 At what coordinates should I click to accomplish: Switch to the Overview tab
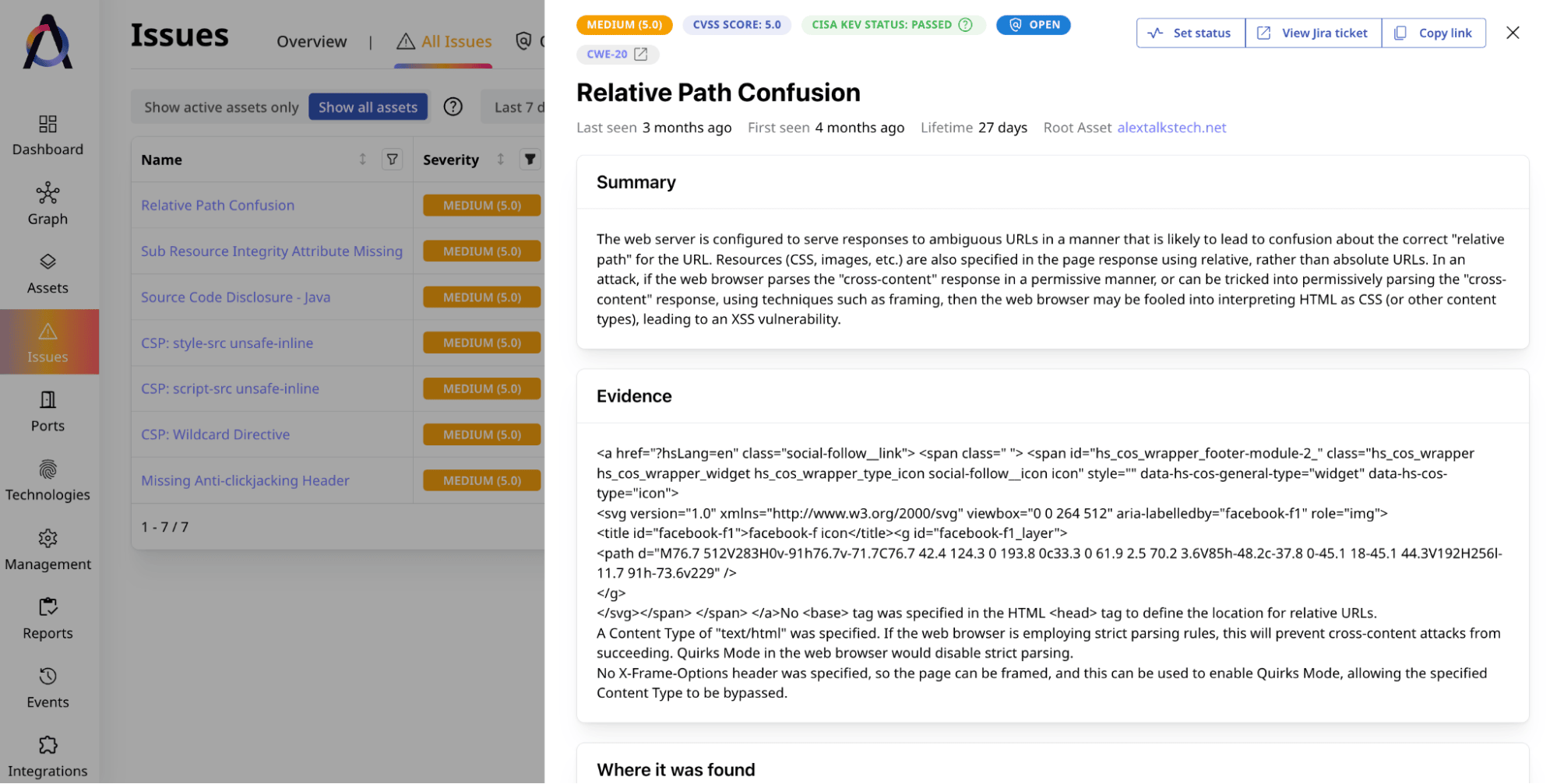tap(312, 41)
